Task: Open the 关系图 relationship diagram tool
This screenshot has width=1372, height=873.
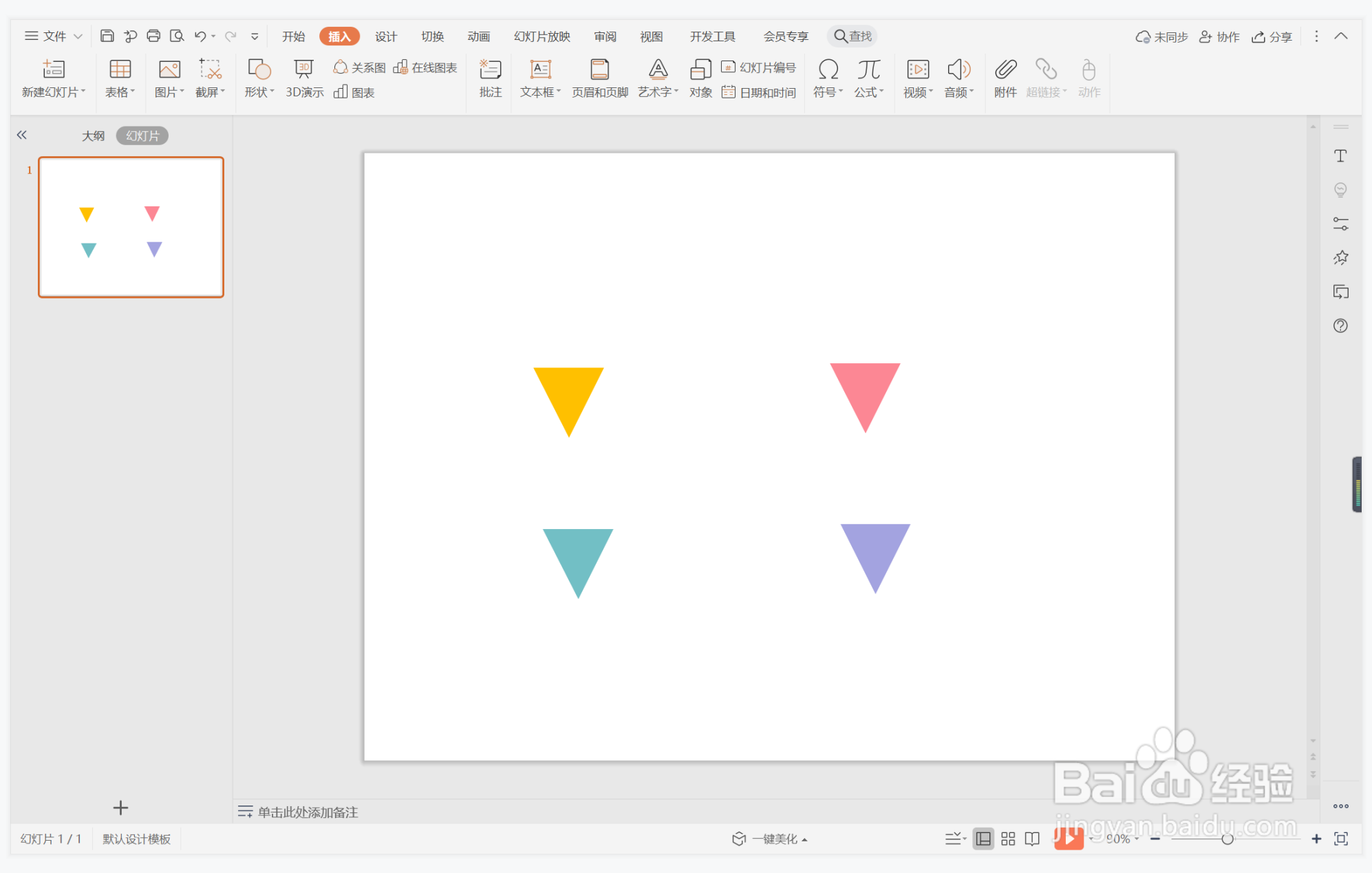Action: tap(359, 67)
